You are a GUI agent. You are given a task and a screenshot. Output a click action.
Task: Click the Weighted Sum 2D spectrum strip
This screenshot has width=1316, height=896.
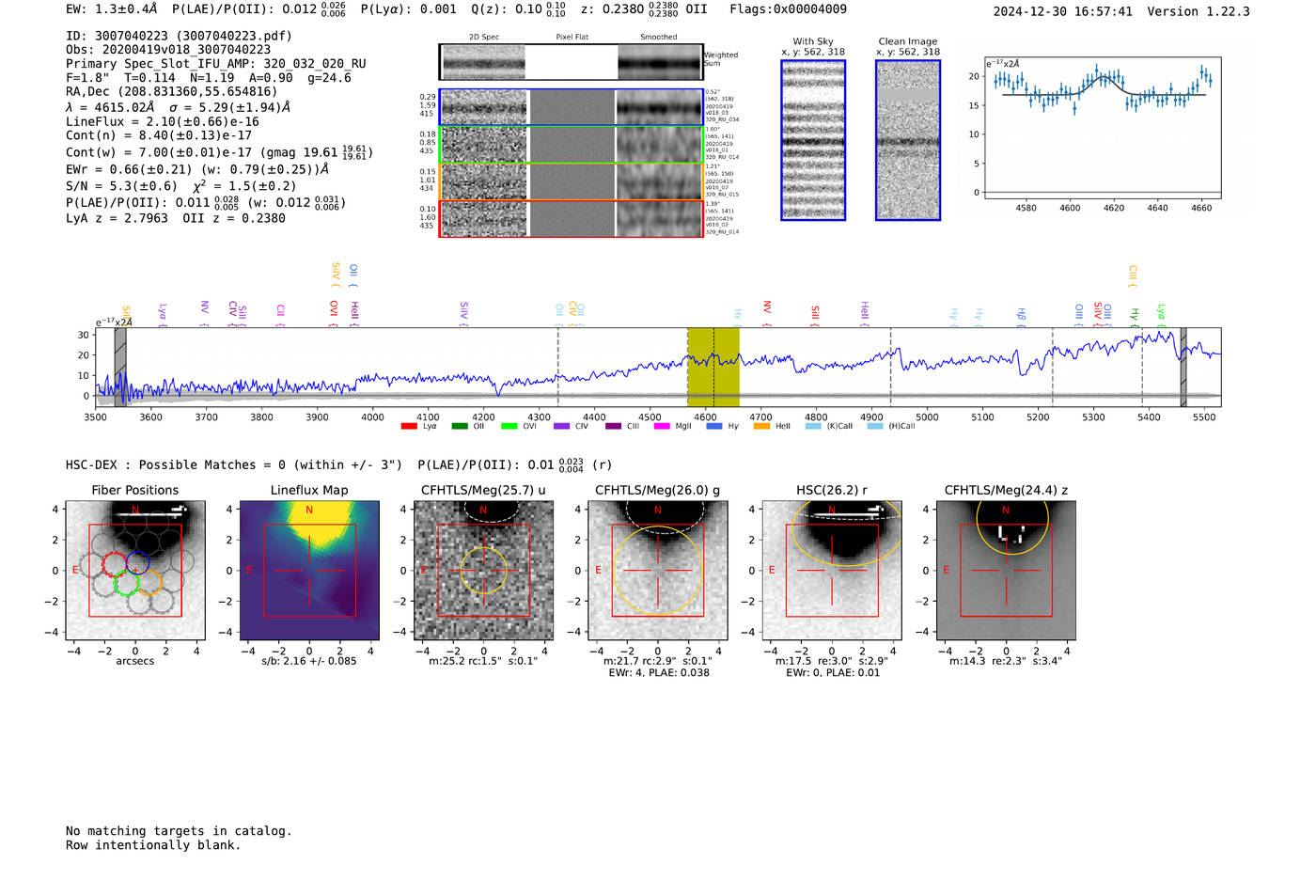coord(572,62)
